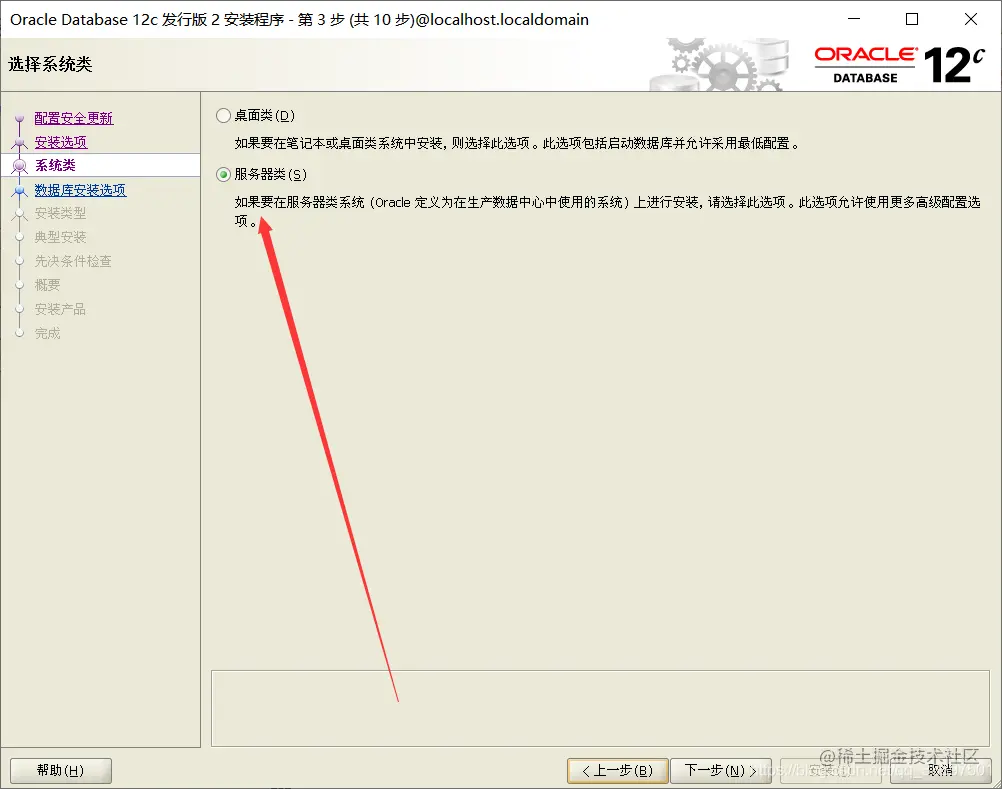Click the 安装产品 disabled step text
Image resolution: width=1002 pixels, height=789 pixels.
[x=60, y=309]
